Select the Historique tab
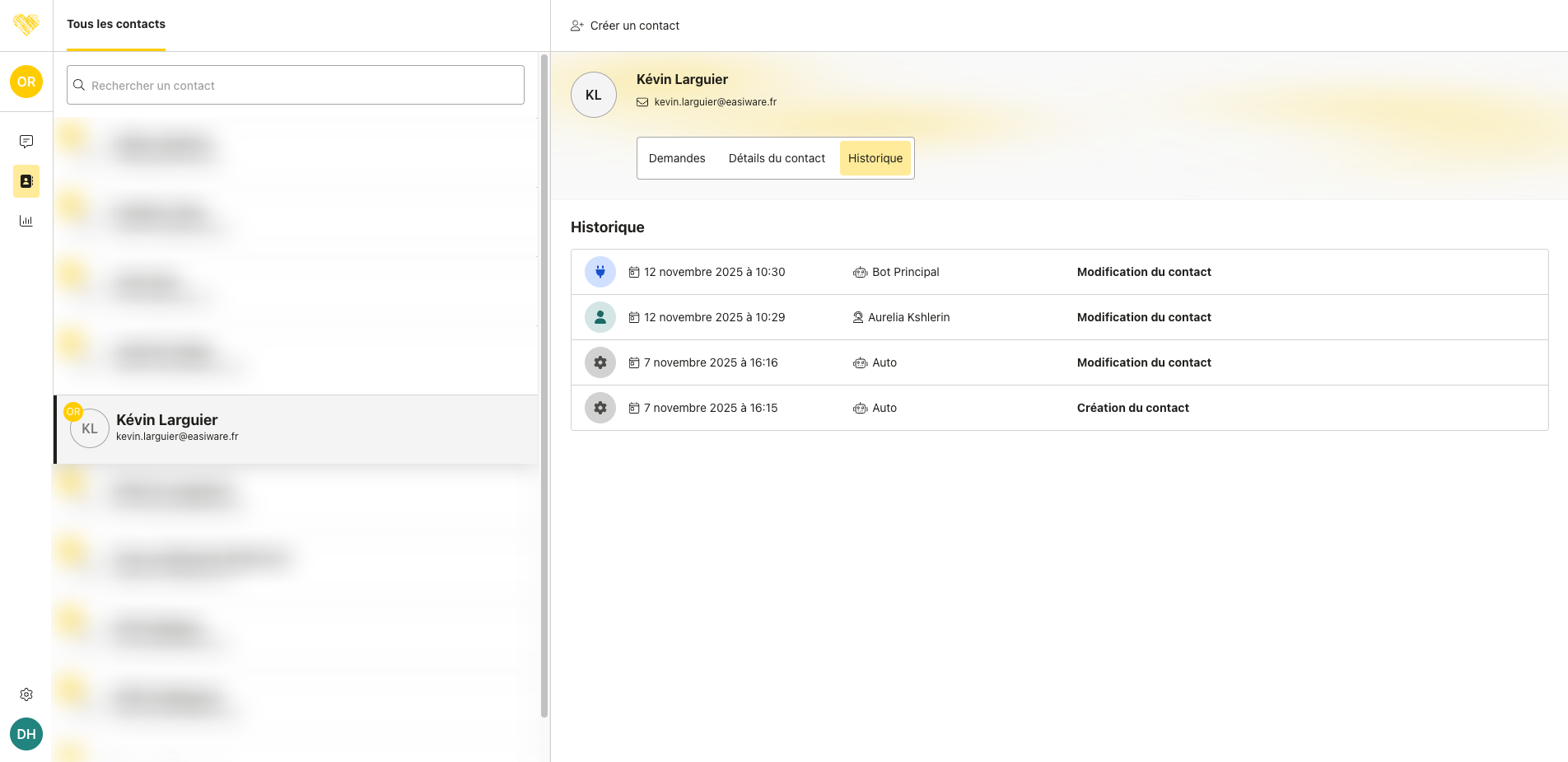This screenshot has height=762, width=1568. click(x=875, y=158)
